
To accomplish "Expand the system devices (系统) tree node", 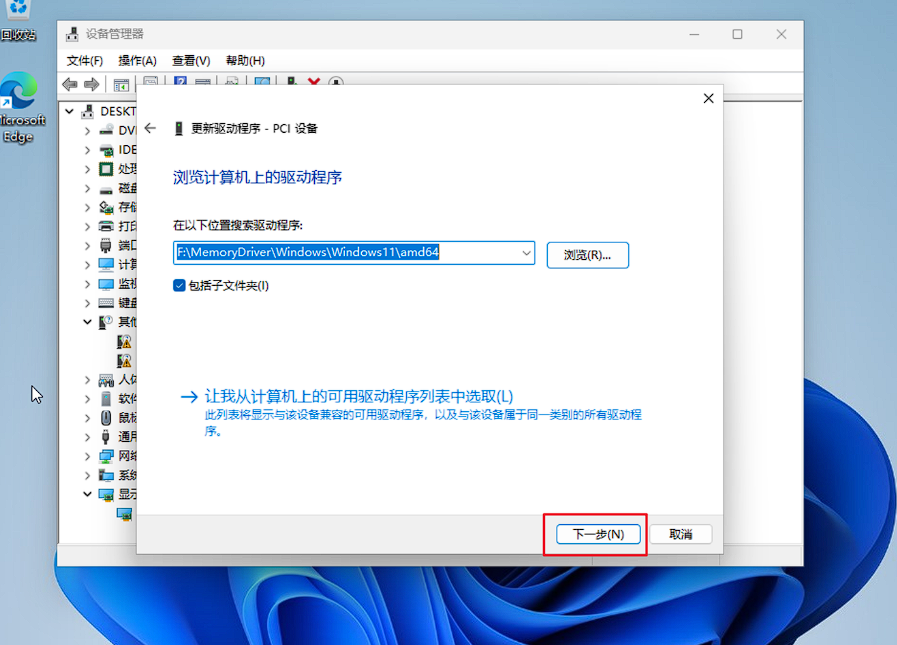I will coord(87,475).
